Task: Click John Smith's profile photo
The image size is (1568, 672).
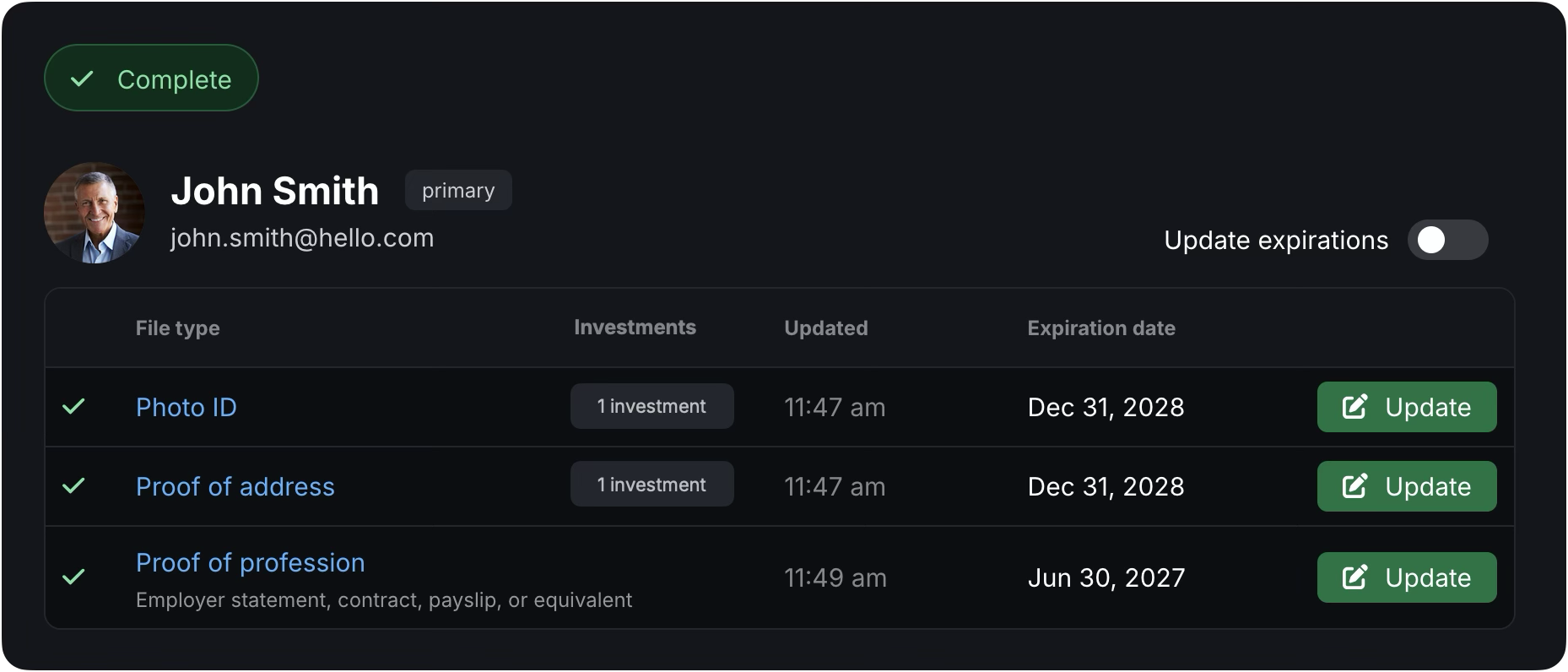Action: click(x=95, y=213)
